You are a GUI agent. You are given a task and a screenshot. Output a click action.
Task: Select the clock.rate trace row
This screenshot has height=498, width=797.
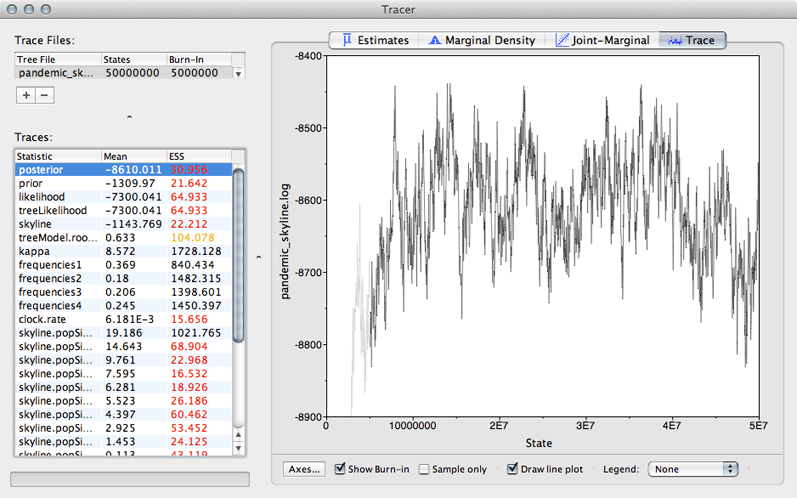[124, 319]
